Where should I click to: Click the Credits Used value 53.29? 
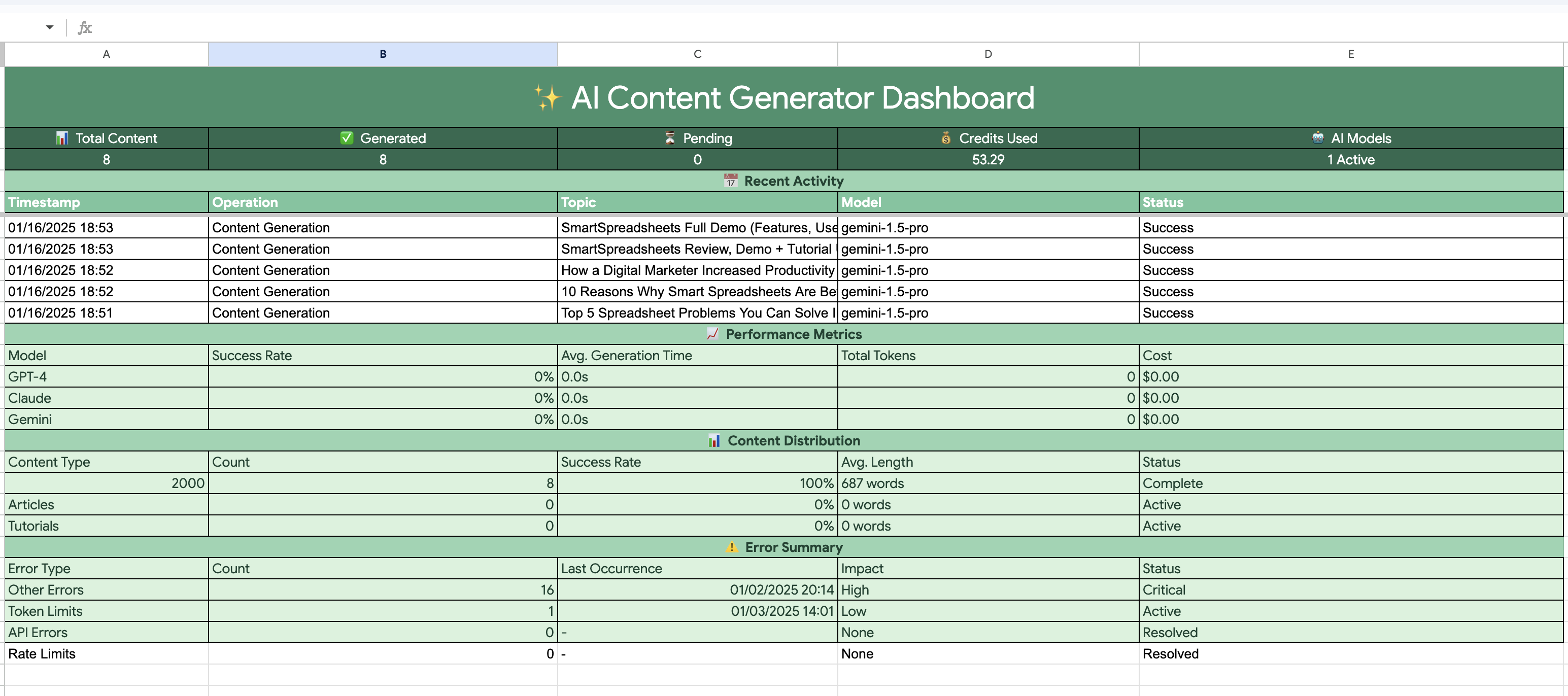pyautogui.click(x=987, y=159)
